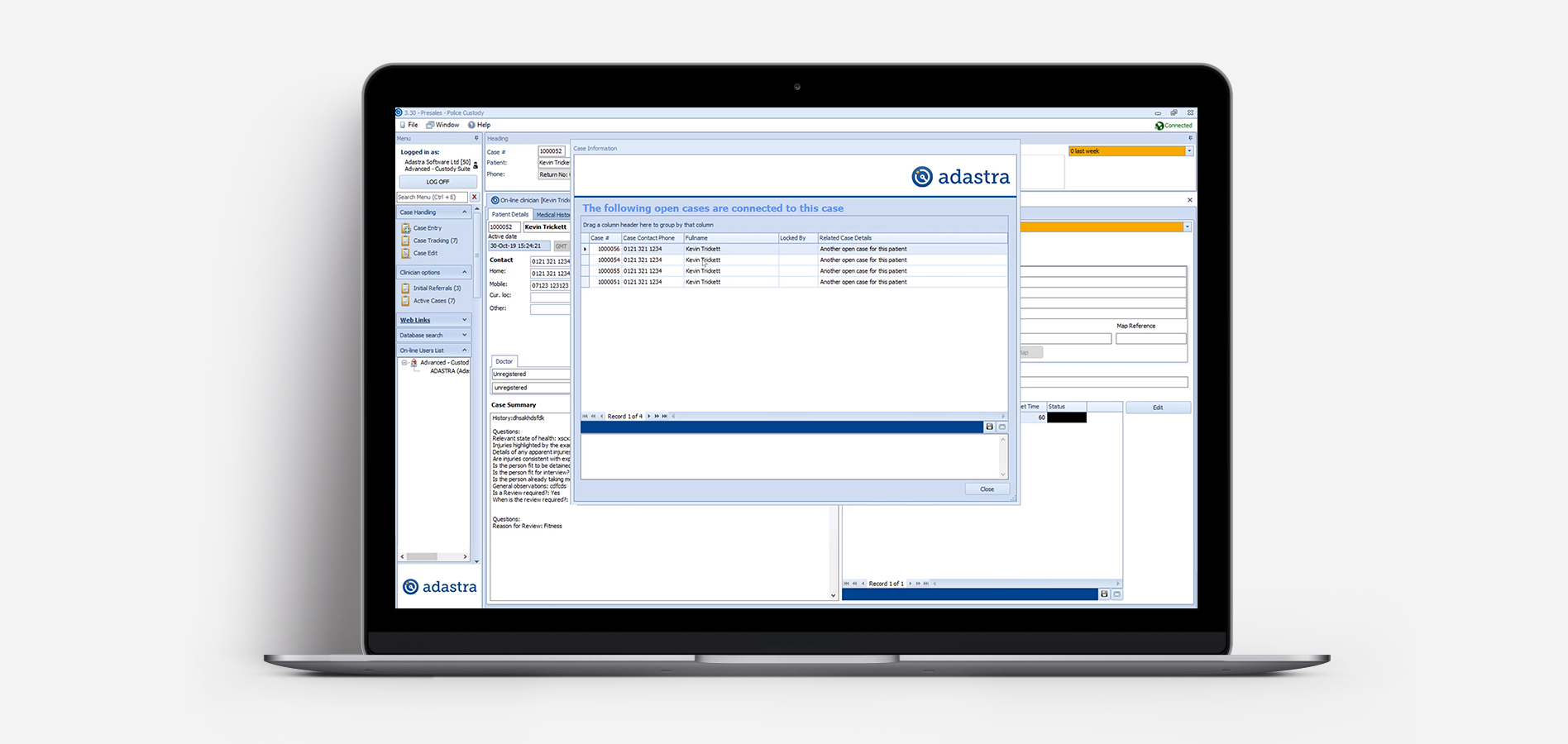Open the Case Edit item
Viewport: 1568px width, 744px height.
425,253
